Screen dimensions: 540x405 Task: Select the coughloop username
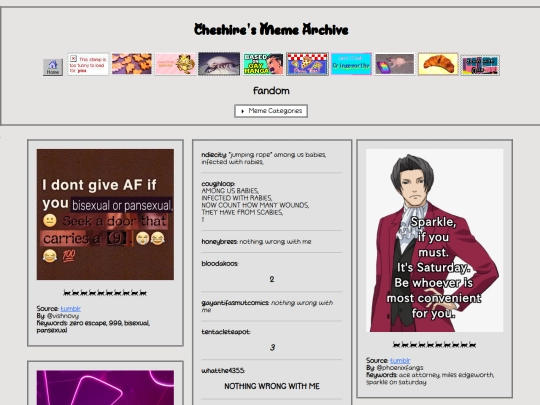coord(218,184)
